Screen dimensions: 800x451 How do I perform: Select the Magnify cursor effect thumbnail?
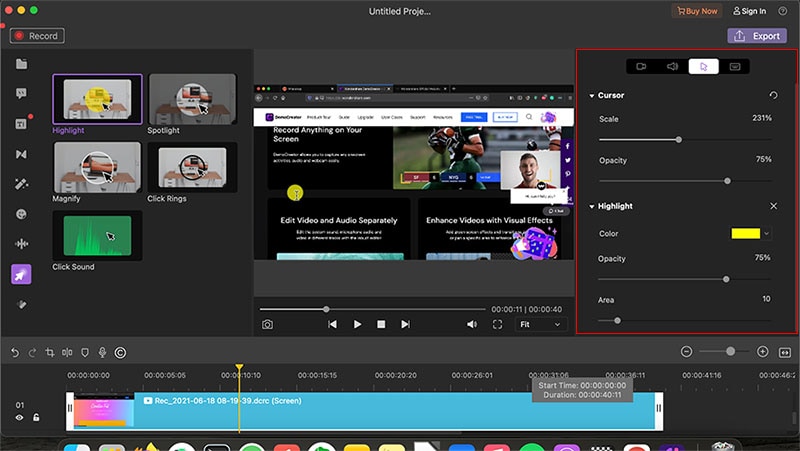coord(97,167)
